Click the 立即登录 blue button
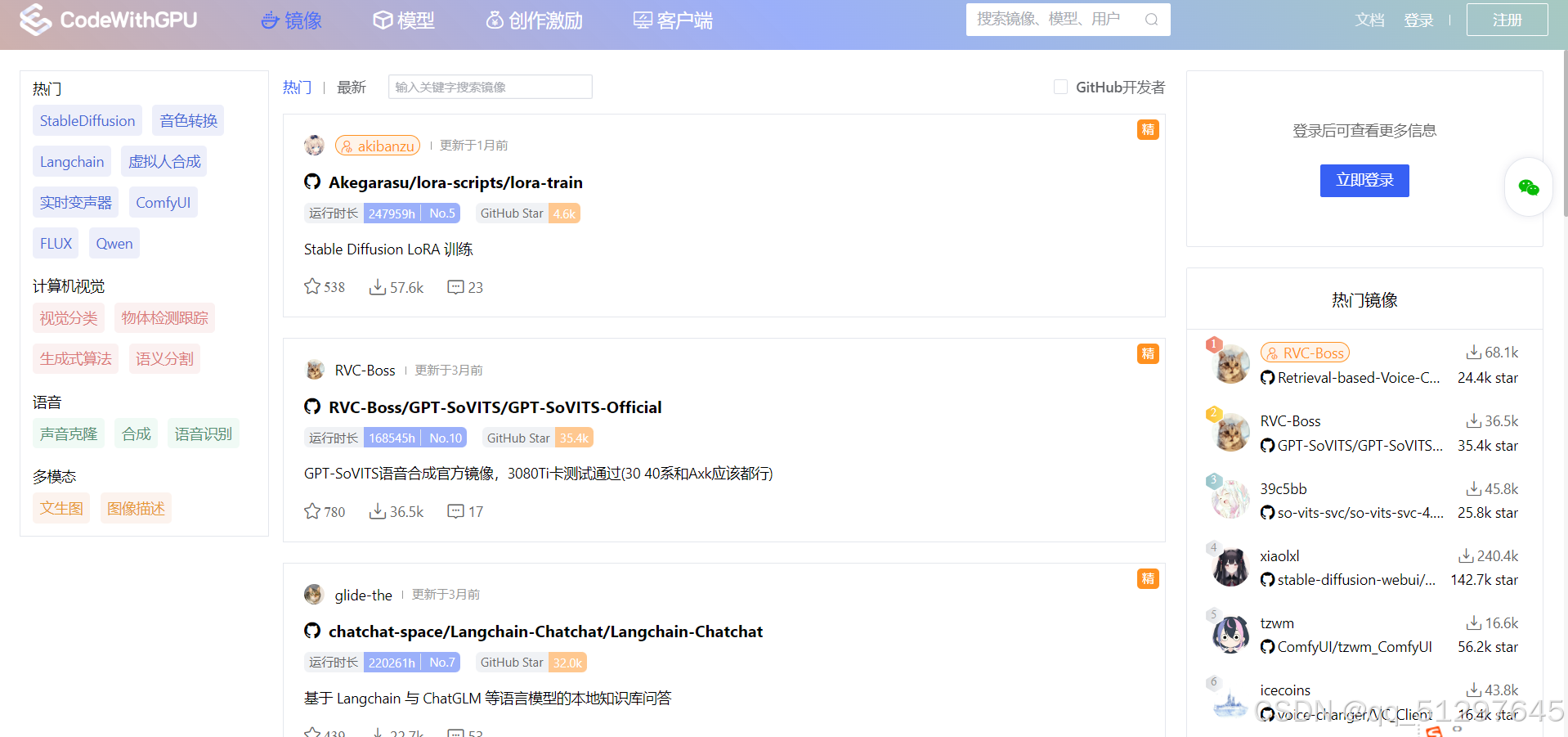The image size is (1568, 737). click(1364, 180)
